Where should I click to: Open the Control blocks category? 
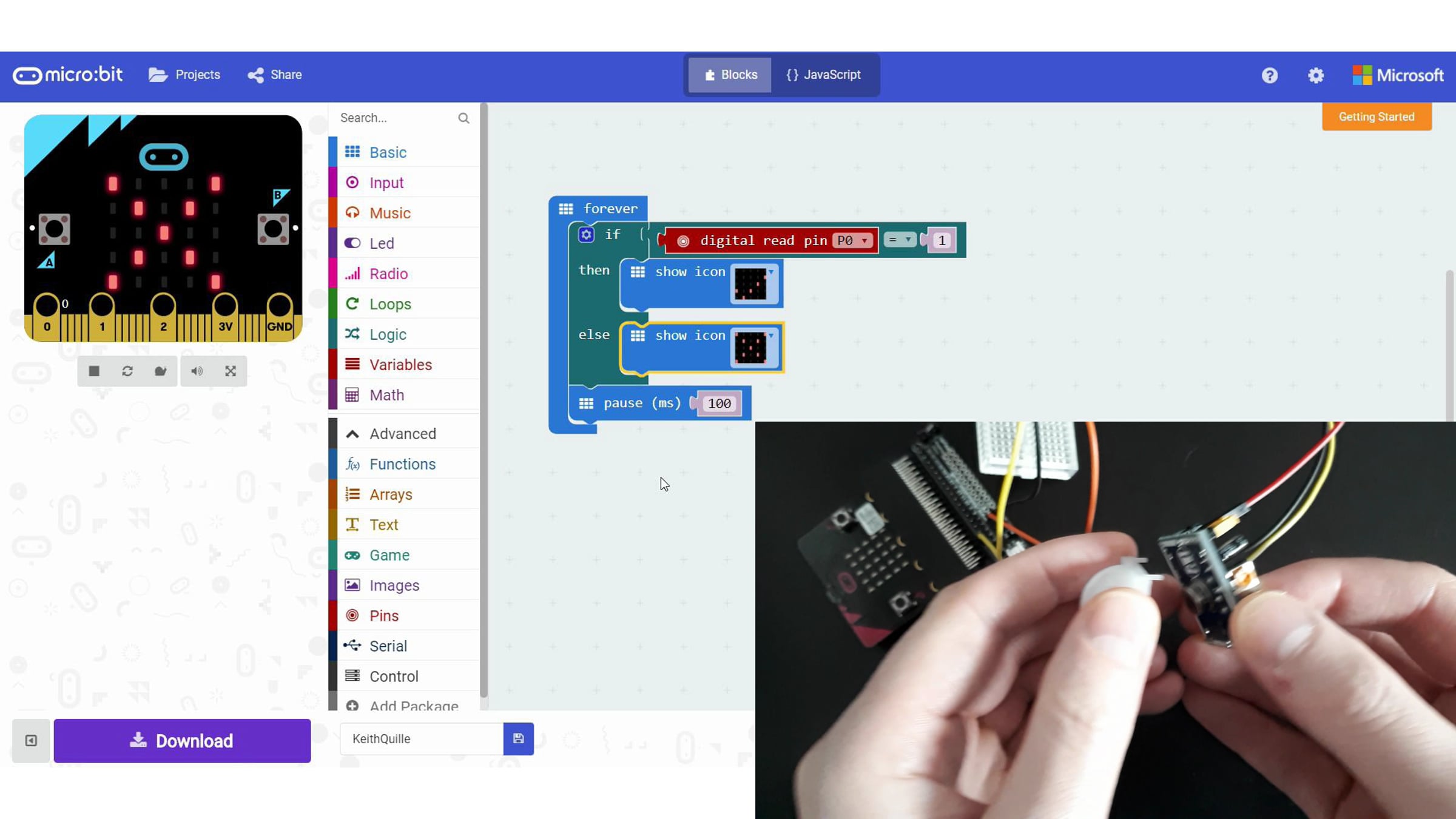[404, 676]
